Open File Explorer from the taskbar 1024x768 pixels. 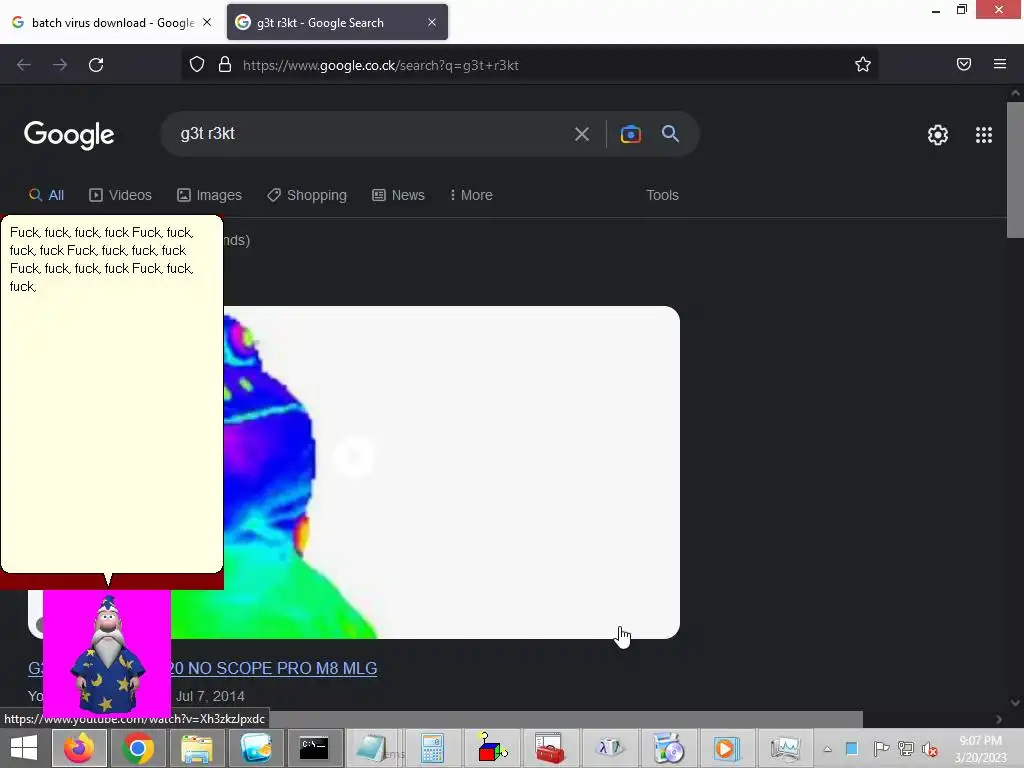point(197,748)
